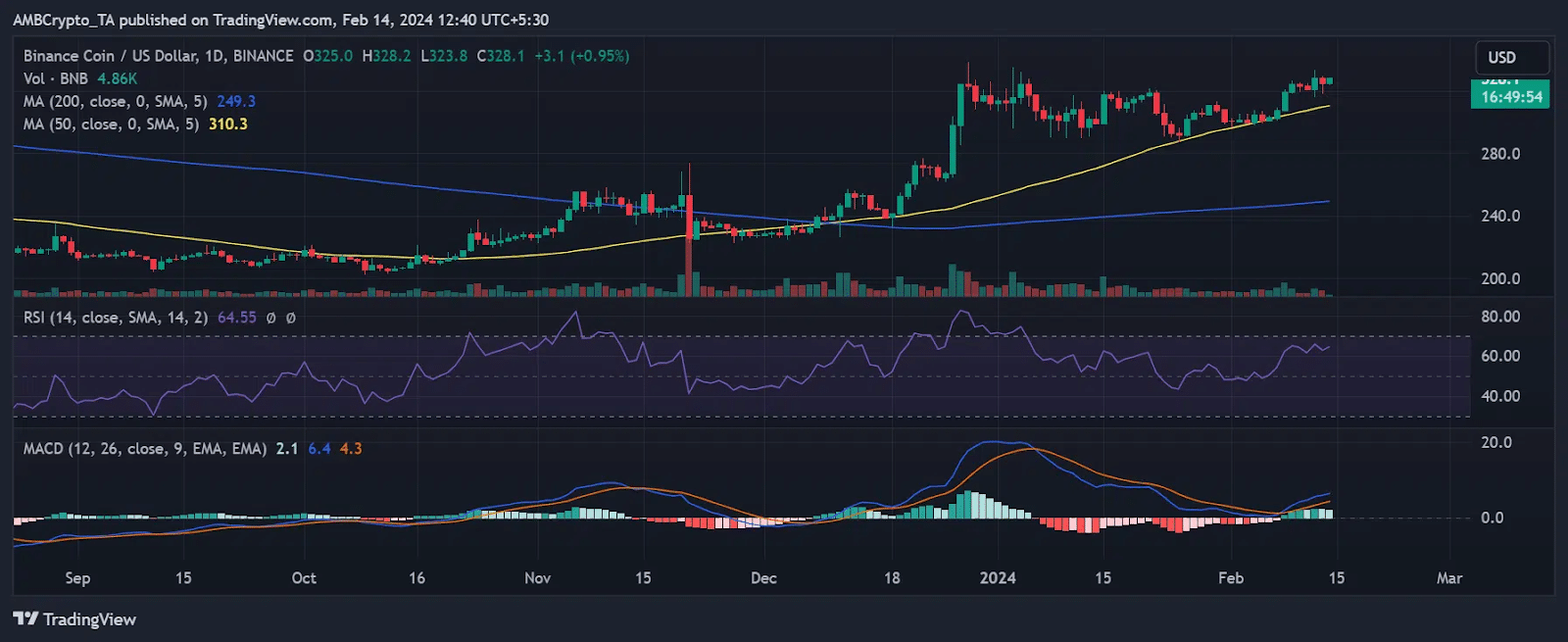
Task: Click the Dec date on time axis
Action: [763, 578]
